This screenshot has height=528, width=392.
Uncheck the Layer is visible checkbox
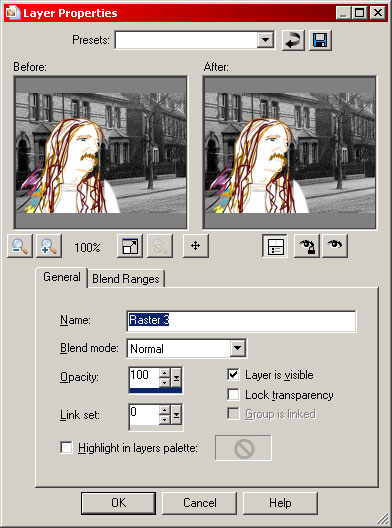click(x=233, y=375)
